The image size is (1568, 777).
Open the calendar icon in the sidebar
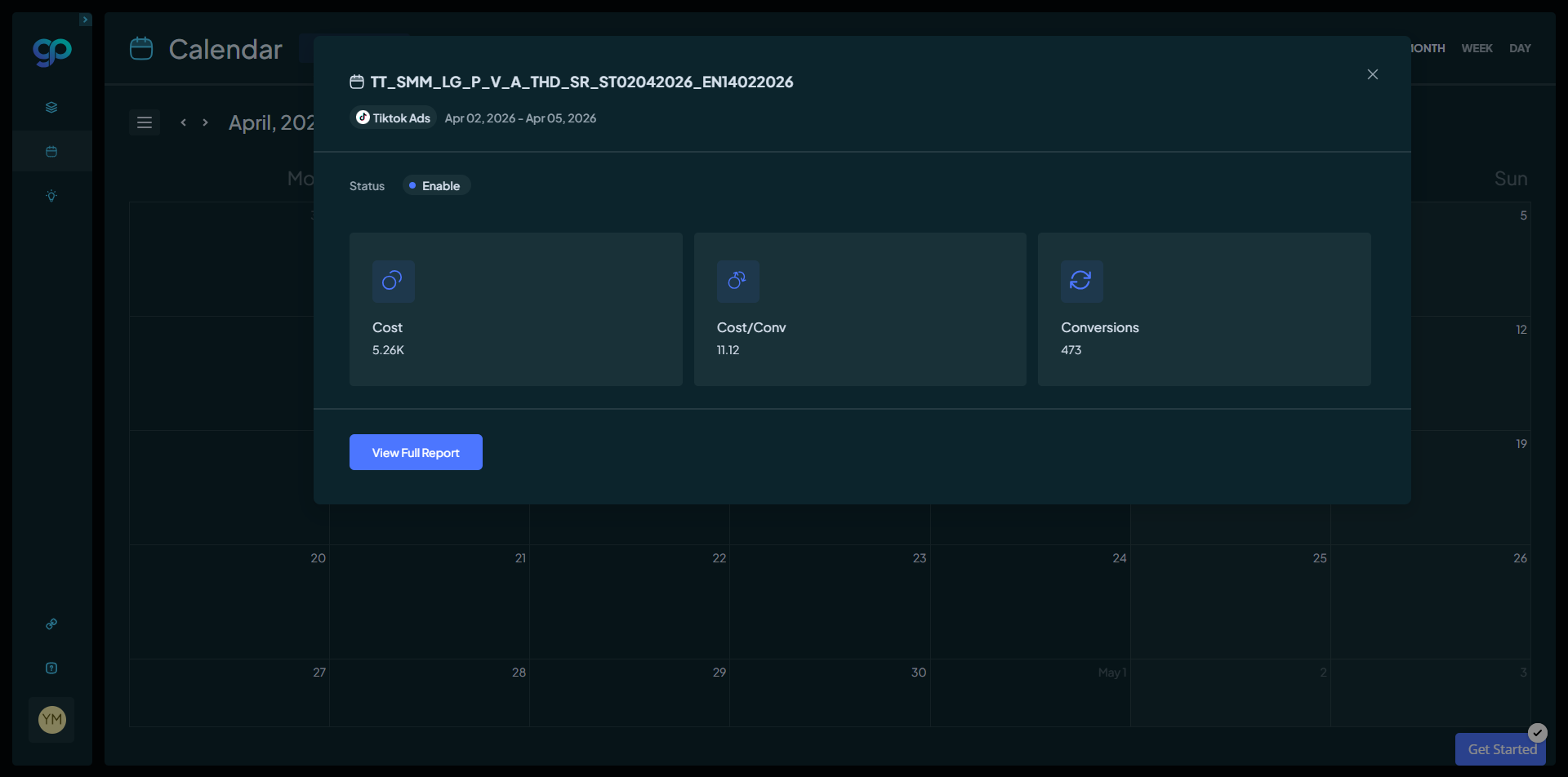(51, 151)
